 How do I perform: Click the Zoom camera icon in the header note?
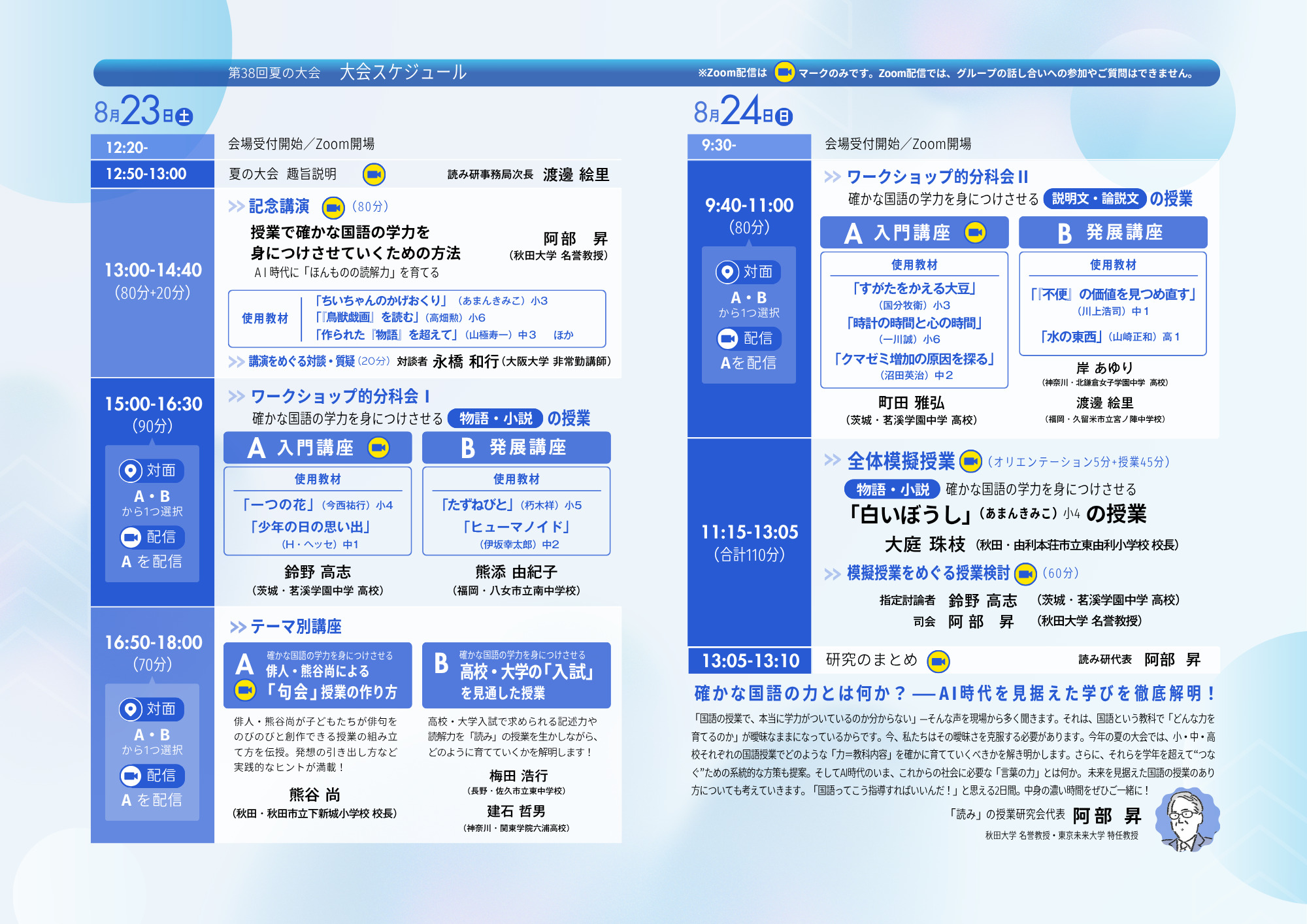click(784, 73)
